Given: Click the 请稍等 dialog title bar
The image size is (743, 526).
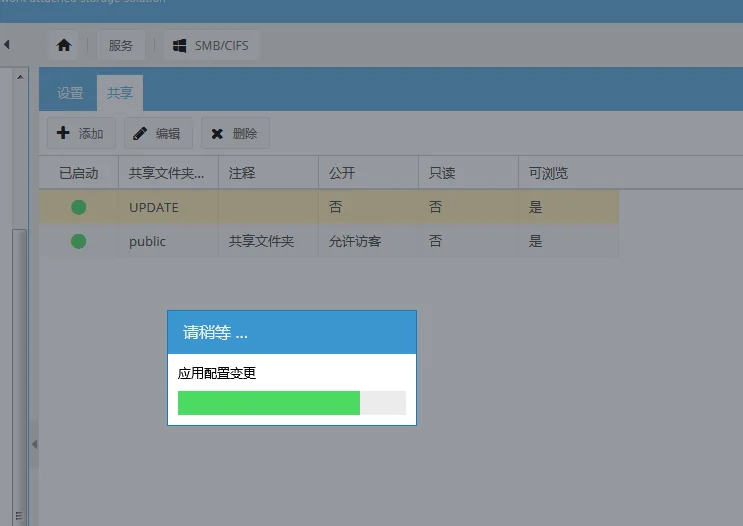Looking at the screenshot, I should point(292,332).
